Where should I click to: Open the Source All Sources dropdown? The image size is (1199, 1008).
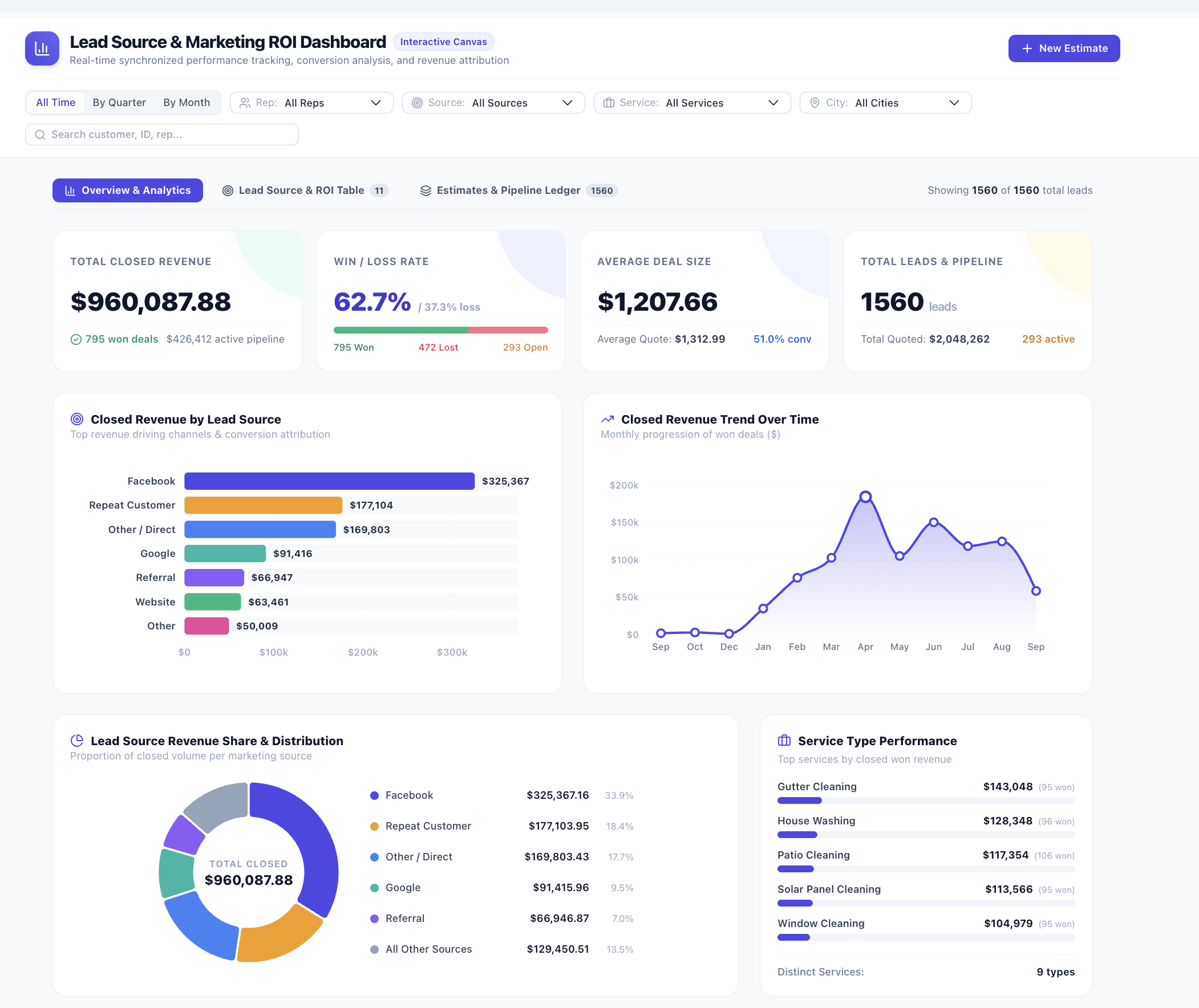pyautogui.click(x=493, y=103)
